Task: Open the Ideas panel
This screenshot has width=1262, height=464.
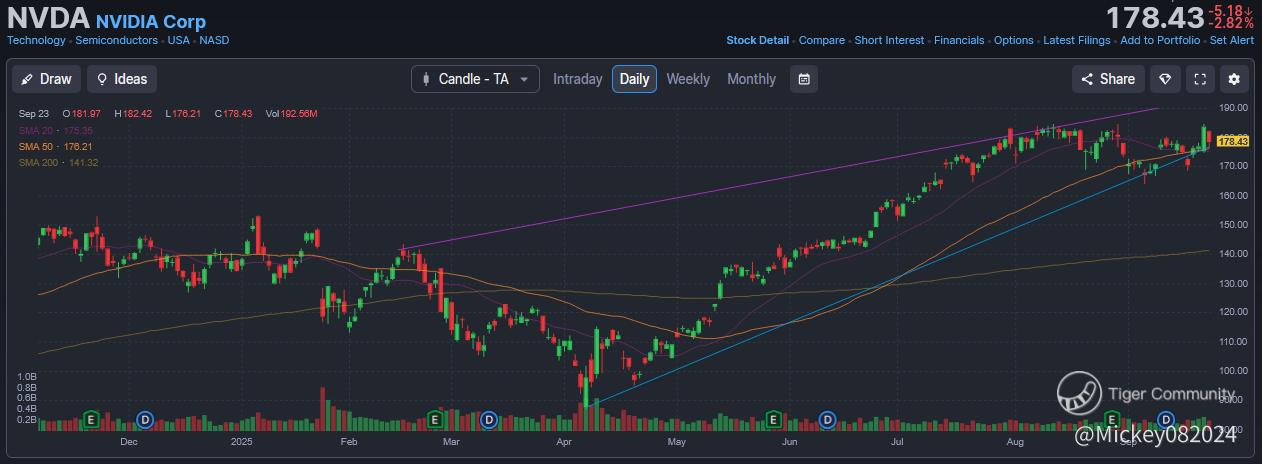Action: pos(122,79)
